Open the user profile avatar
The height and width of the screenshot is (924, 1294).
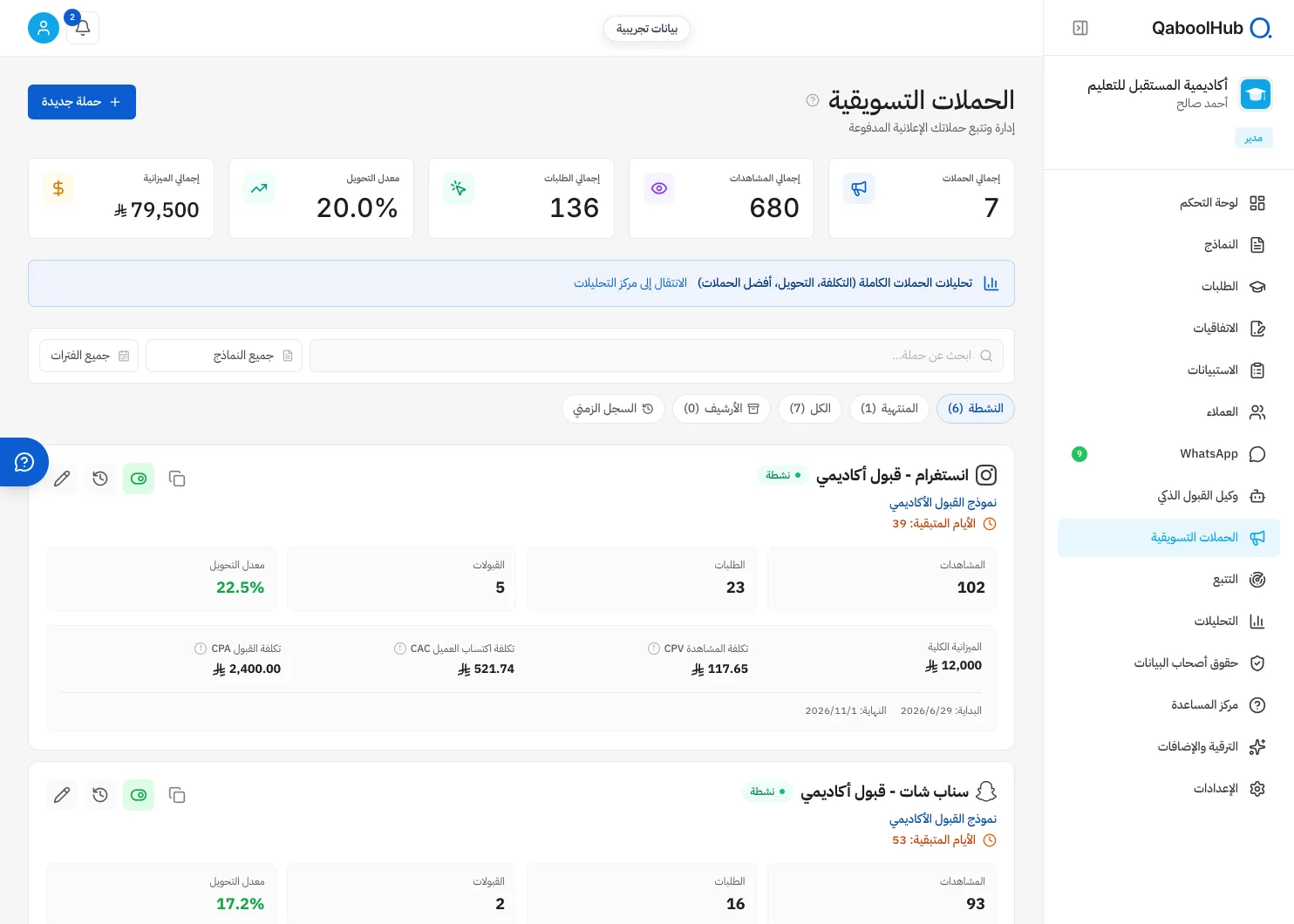[44, 28]
